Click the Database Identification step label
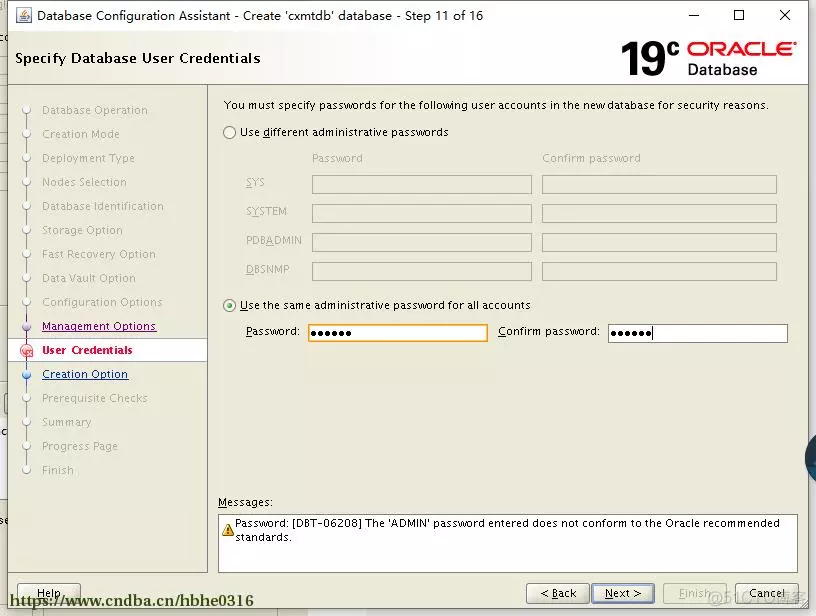Viewport: 816px width, 616px height. (103, 206)
